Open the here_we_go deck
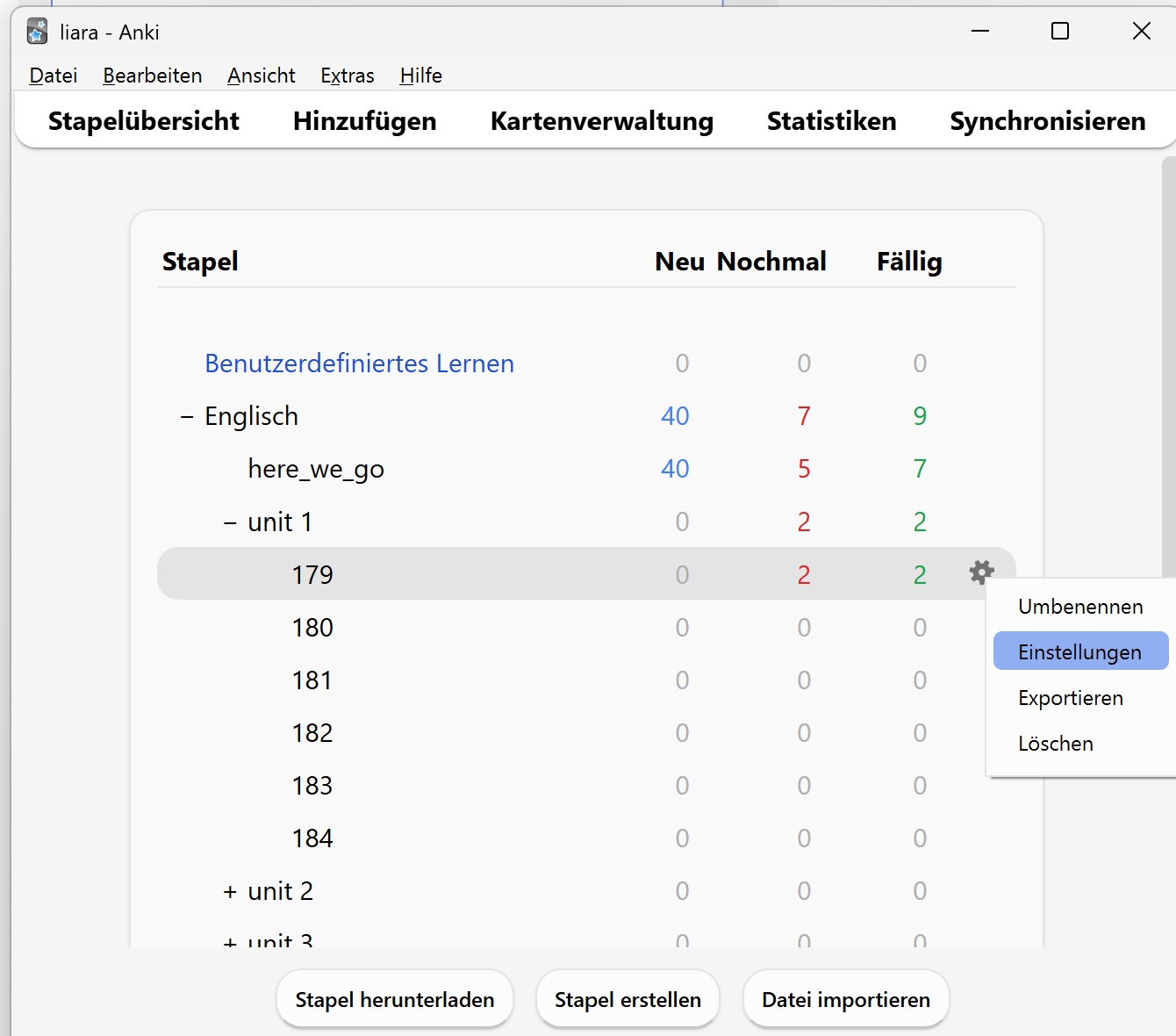The height and width of the screenshot is (1036, 1176). click(x=316, y=469)
